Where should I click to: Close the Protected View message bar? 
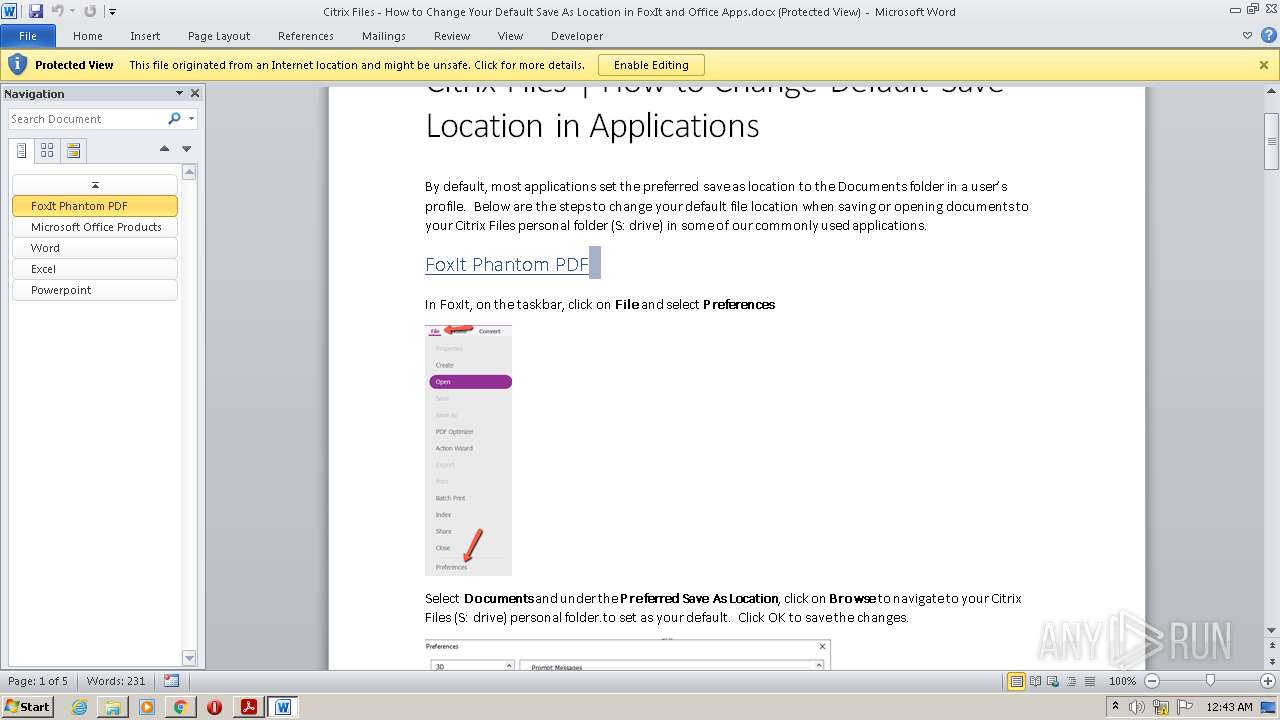pyautogui.click(x=1264, y=65)
